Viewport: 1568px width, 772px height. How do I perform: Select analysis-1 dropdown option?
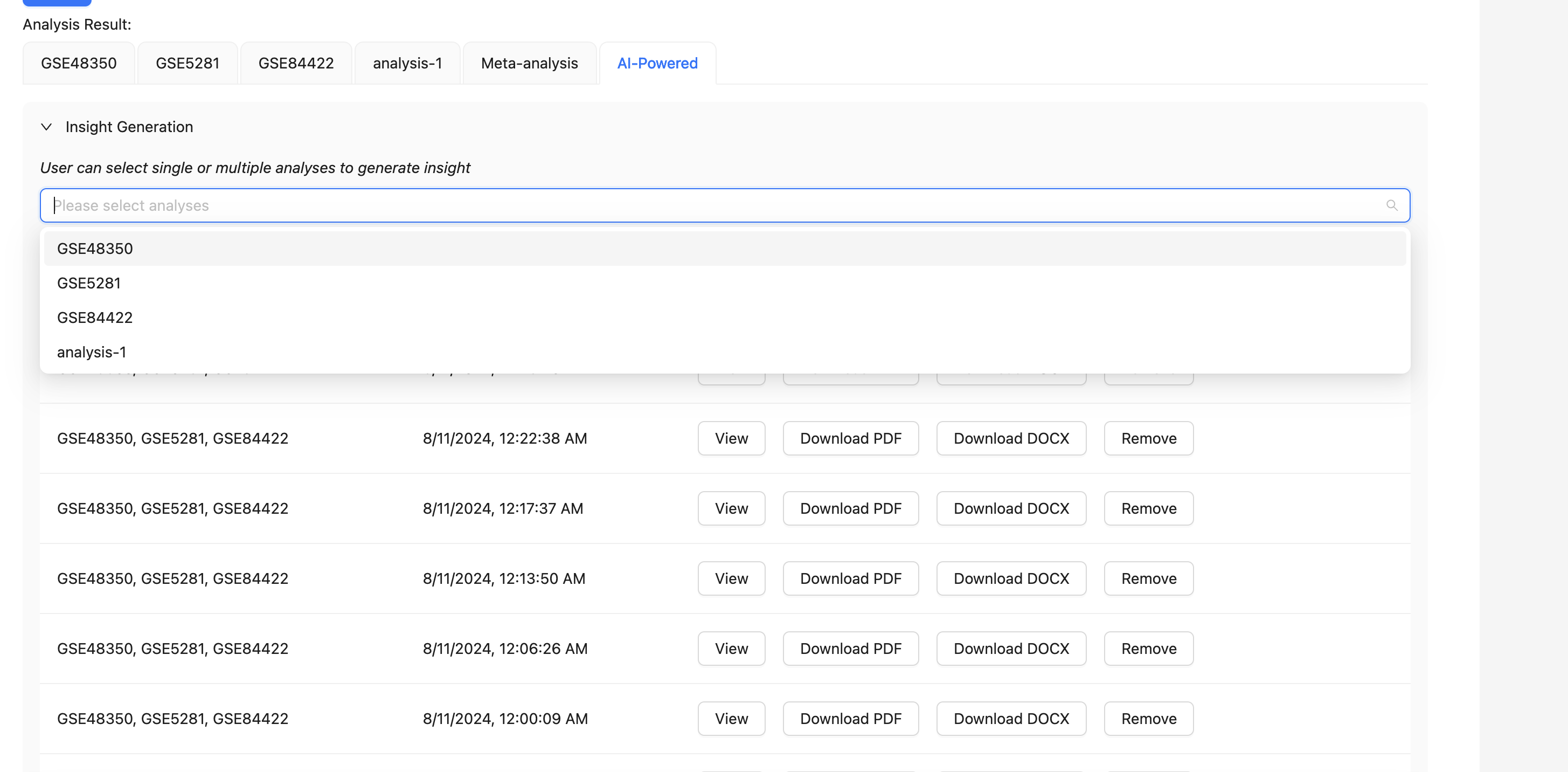[92, 352]
